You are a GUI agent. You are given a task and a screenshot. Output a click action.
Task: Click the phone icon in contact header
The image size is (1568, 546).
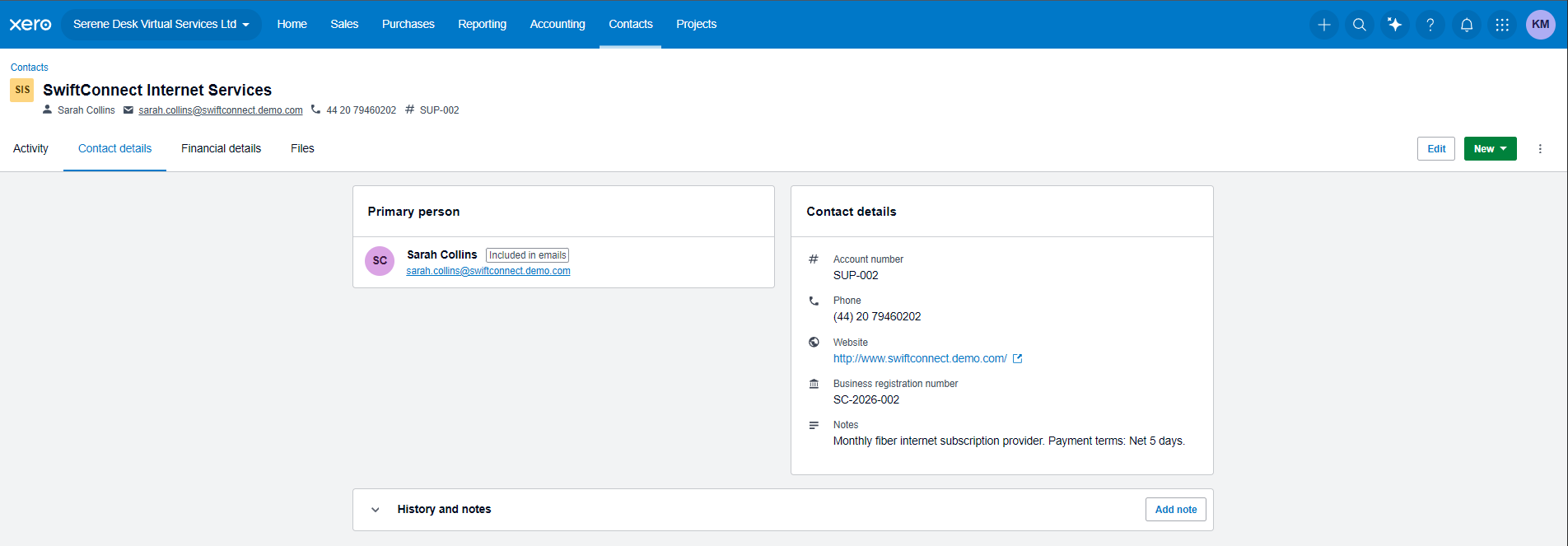[x=315, y=110]
